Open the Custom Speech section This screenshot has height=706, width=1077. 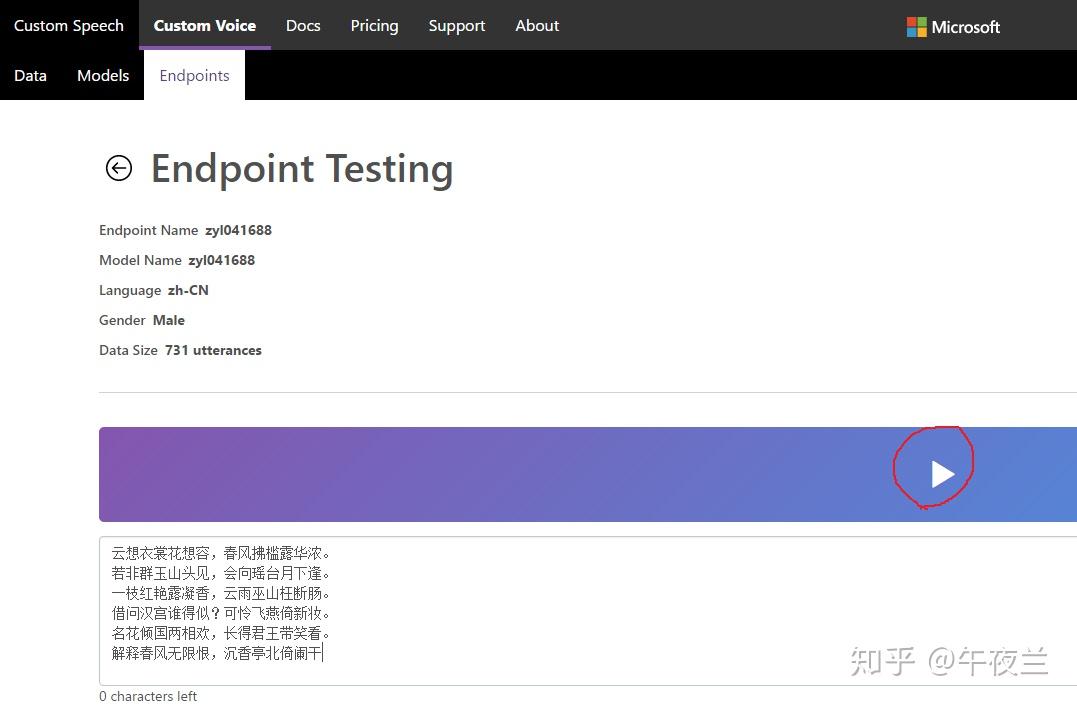[x=69, y=25]
